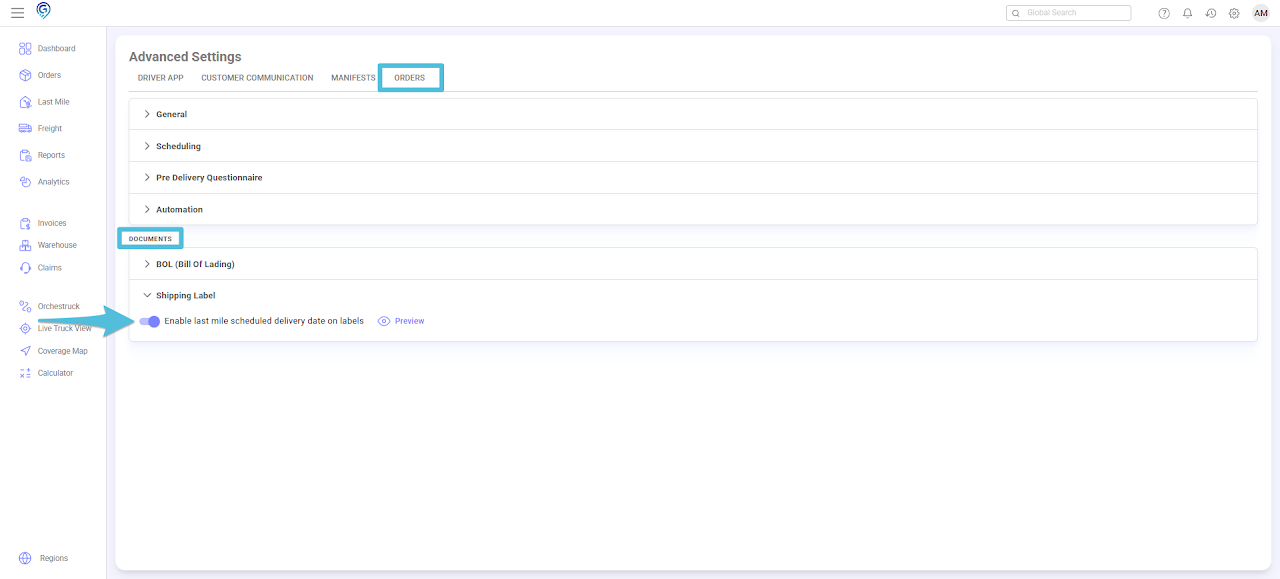Screen dimensions: 1280x579
Task: Open the help question mark icon
Action: [x=1164, y=13]
